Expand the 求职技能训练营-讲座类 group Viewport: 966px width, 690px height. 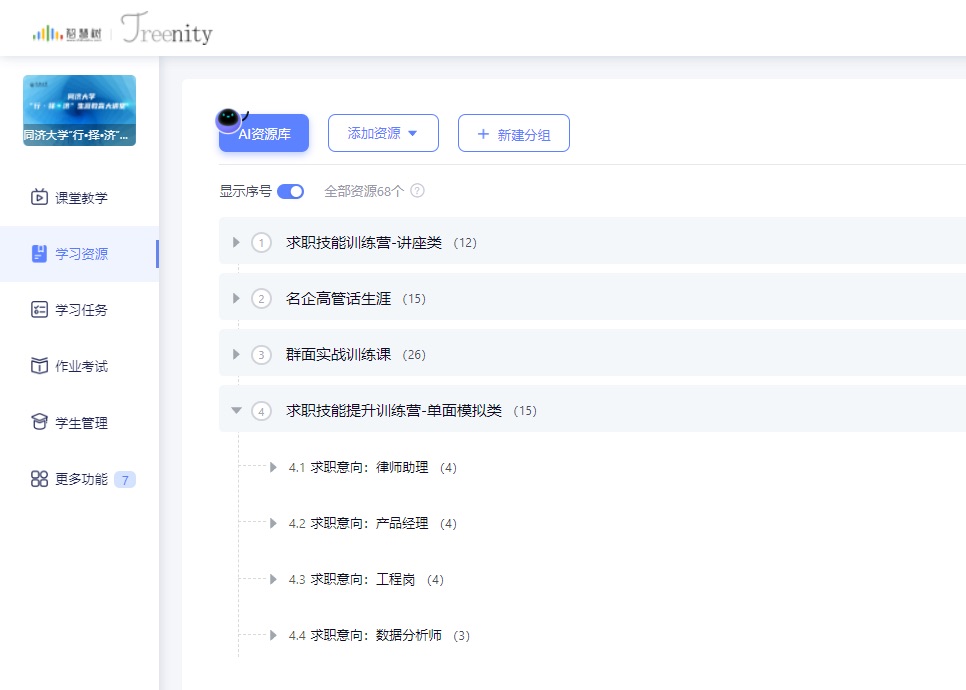236,242
